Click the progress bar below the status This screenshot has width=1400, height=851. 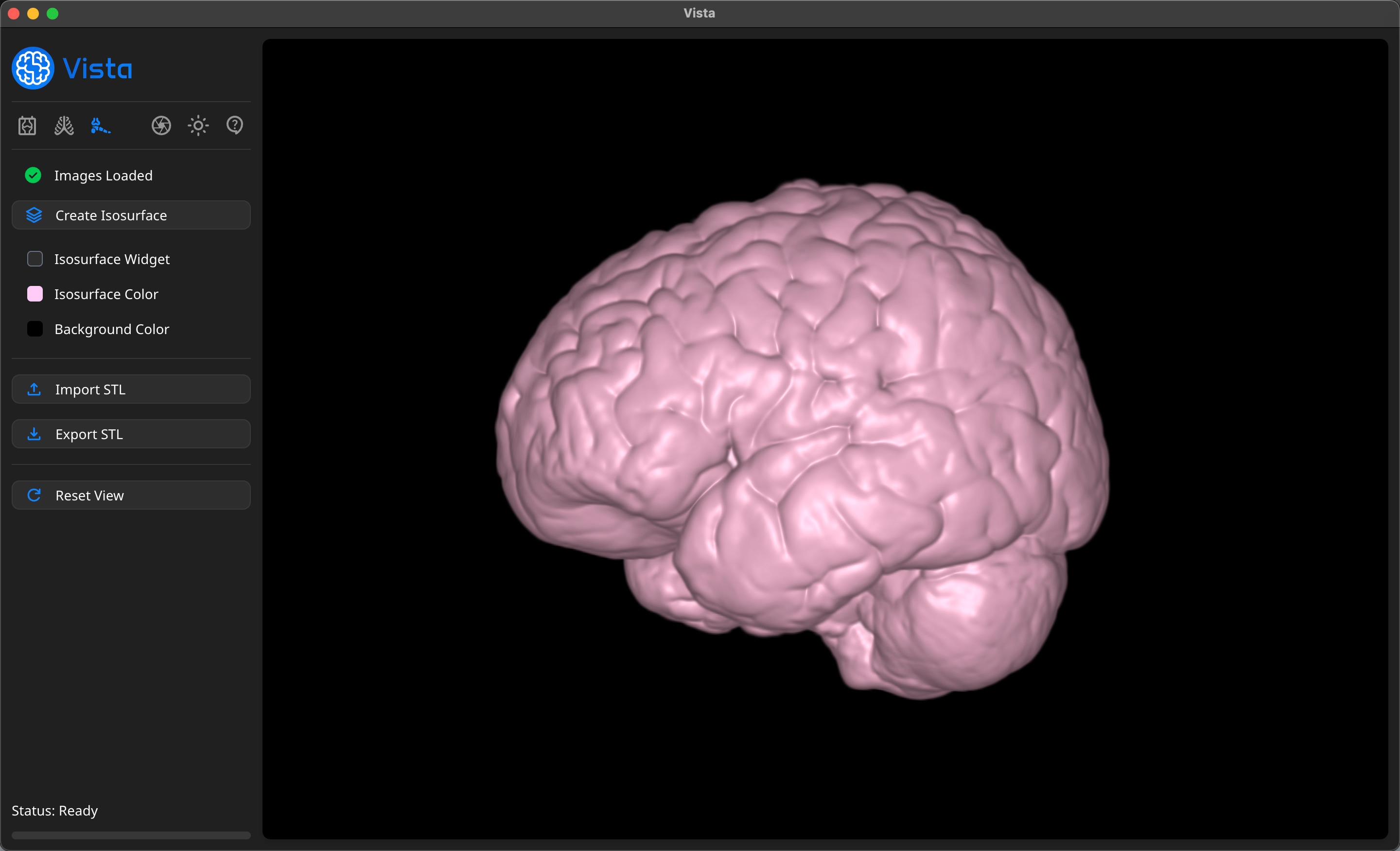tap(131, 835)
